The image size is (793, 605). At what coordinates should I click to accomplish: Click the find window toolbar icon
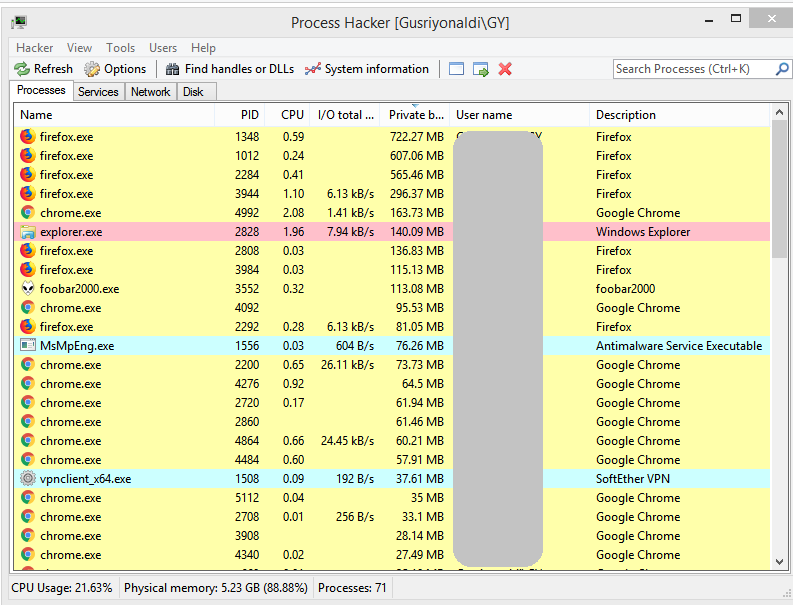456,69
